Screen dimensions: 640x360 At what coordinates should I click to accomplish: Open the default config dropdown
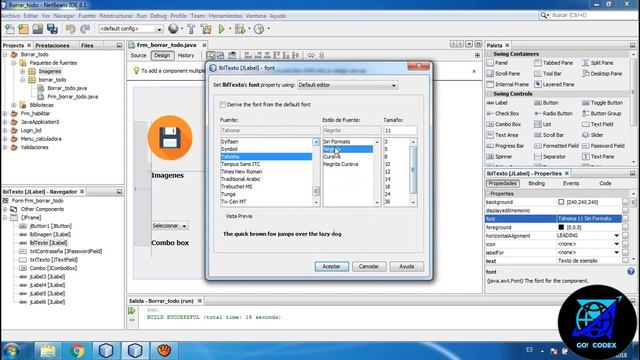[x=131, y=29]
